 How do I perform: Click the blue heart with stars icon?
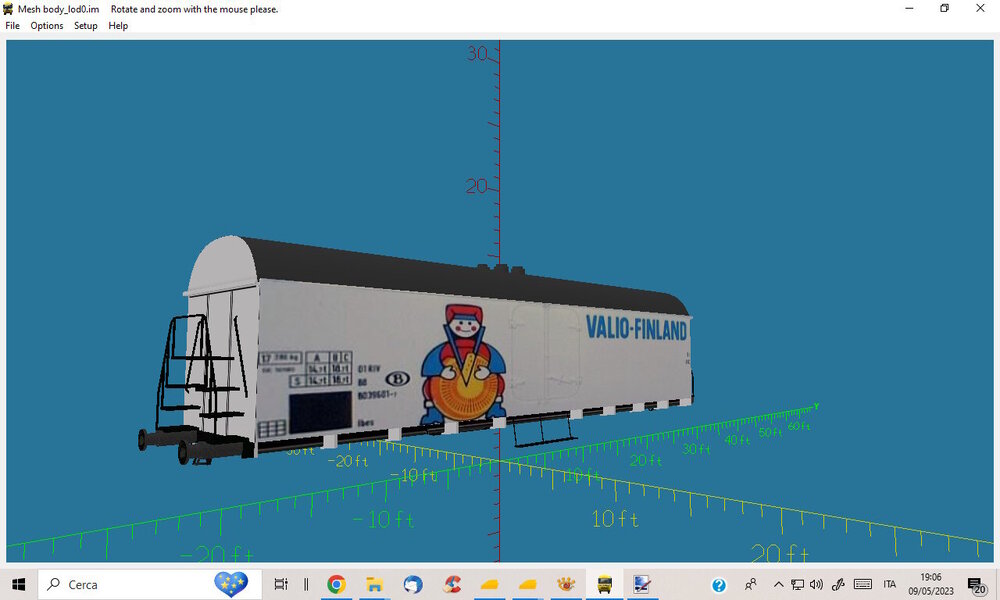(231, 583)
